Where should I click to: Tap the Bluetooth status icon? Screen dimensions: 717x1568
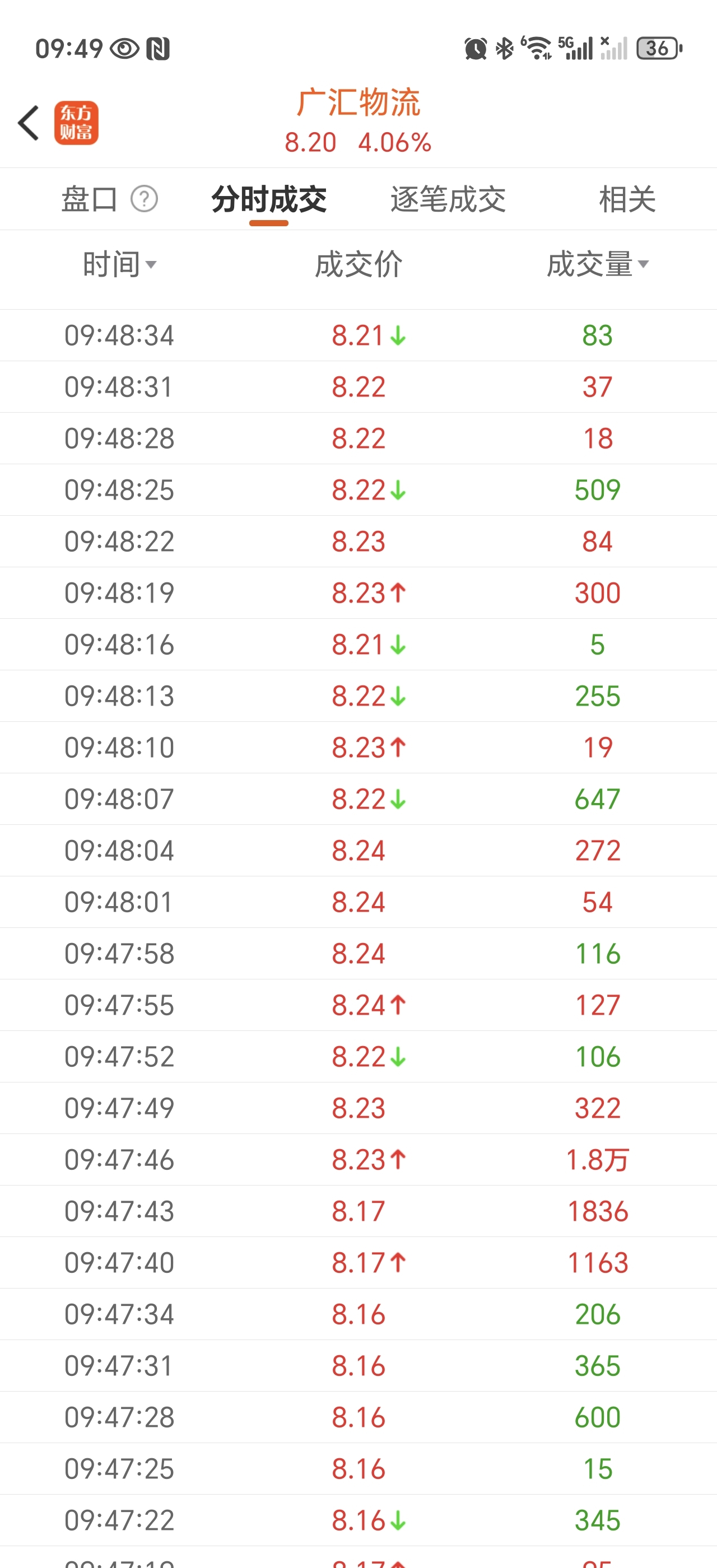(x=505, y=49)
